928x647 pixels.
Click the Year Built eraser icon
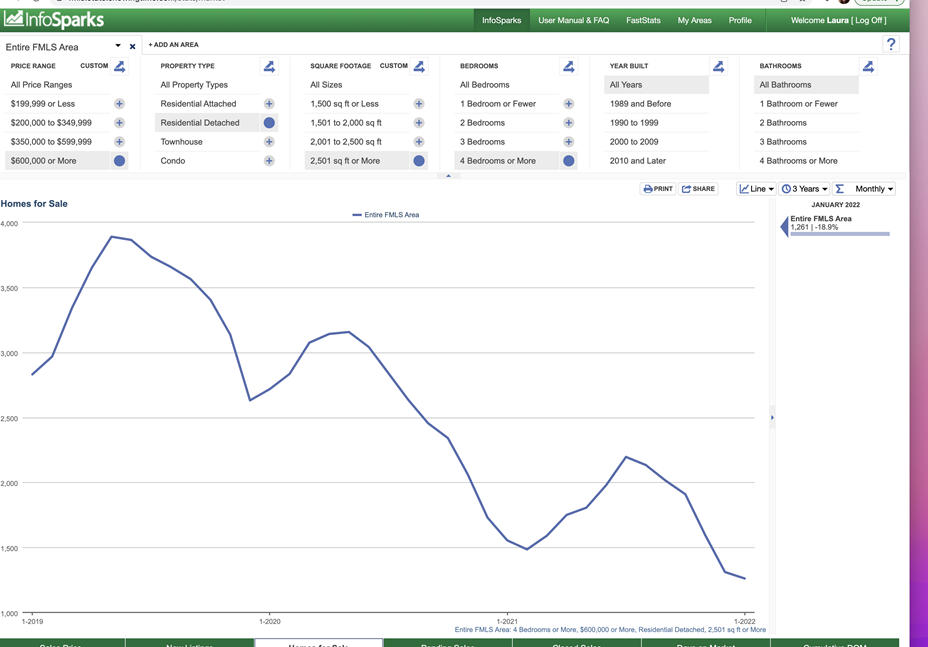718,66
